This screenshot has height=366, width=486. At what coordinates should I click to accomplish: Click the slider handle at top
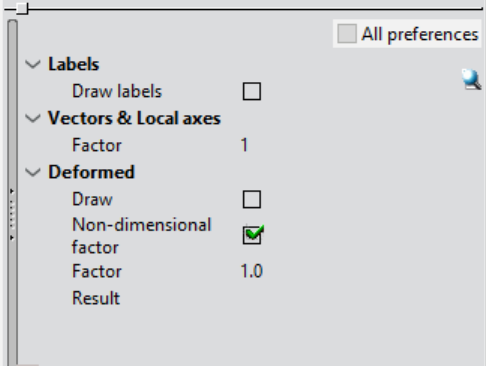coord(22,8)
